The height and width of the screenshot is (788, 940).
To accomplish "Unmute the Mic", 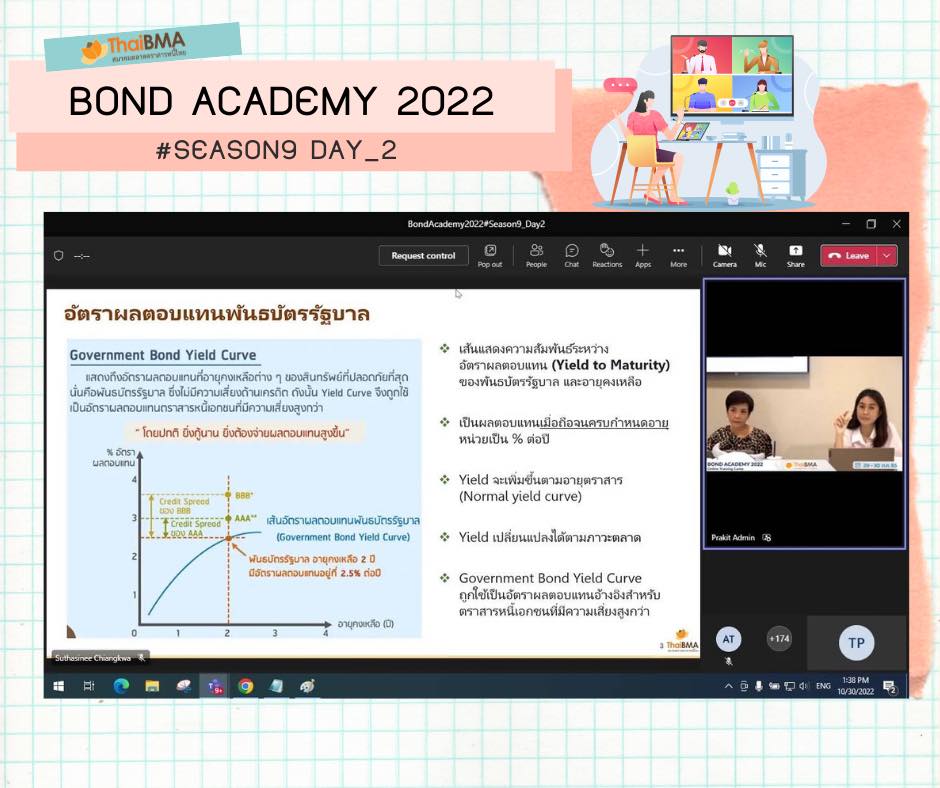I will pos(760,255).
